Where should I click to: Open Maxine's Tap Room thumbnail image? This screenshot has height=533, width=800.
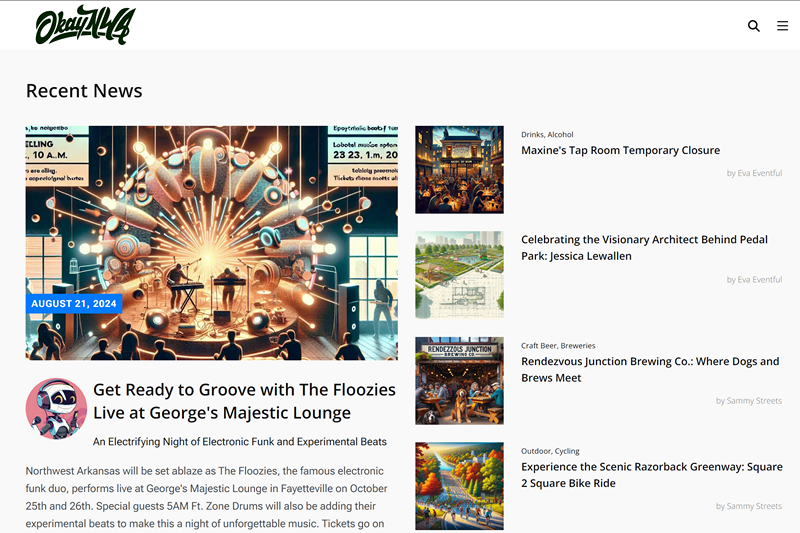459,169
